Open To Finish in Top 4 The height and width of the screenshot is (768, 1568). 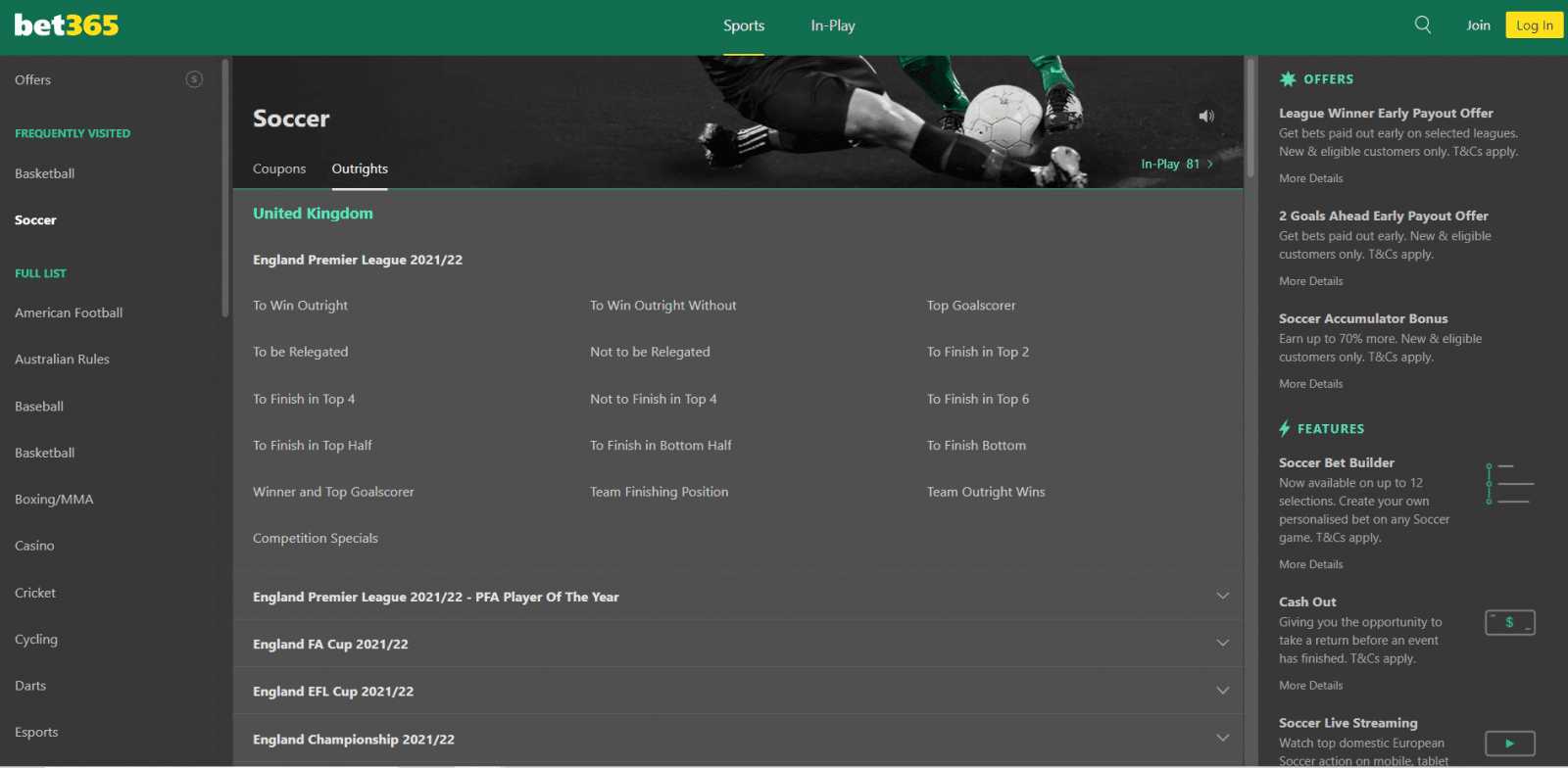coord(304,399)
